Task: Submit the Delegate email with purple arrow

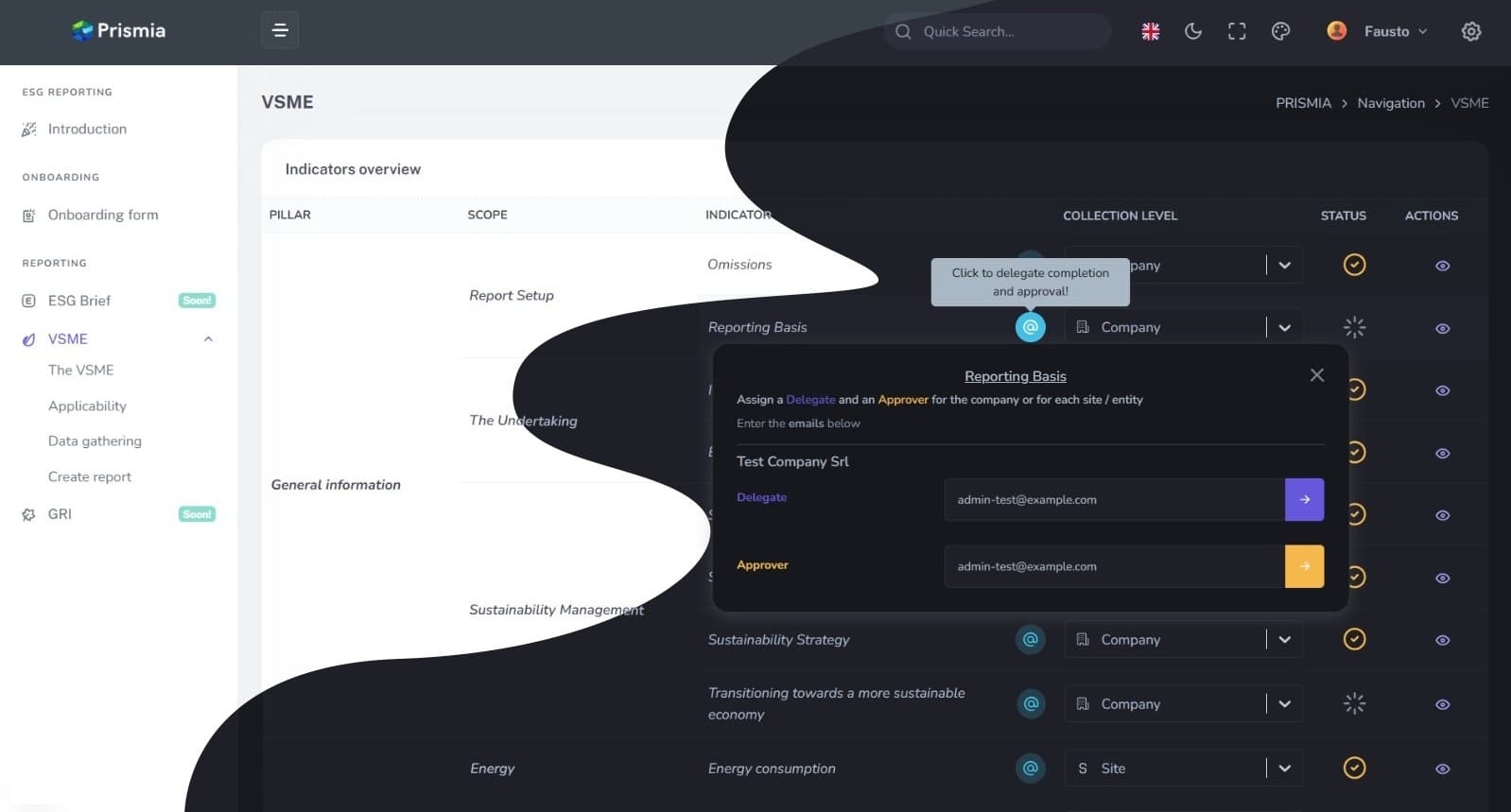Action: pyautogui.click(x=1304, y=499)
